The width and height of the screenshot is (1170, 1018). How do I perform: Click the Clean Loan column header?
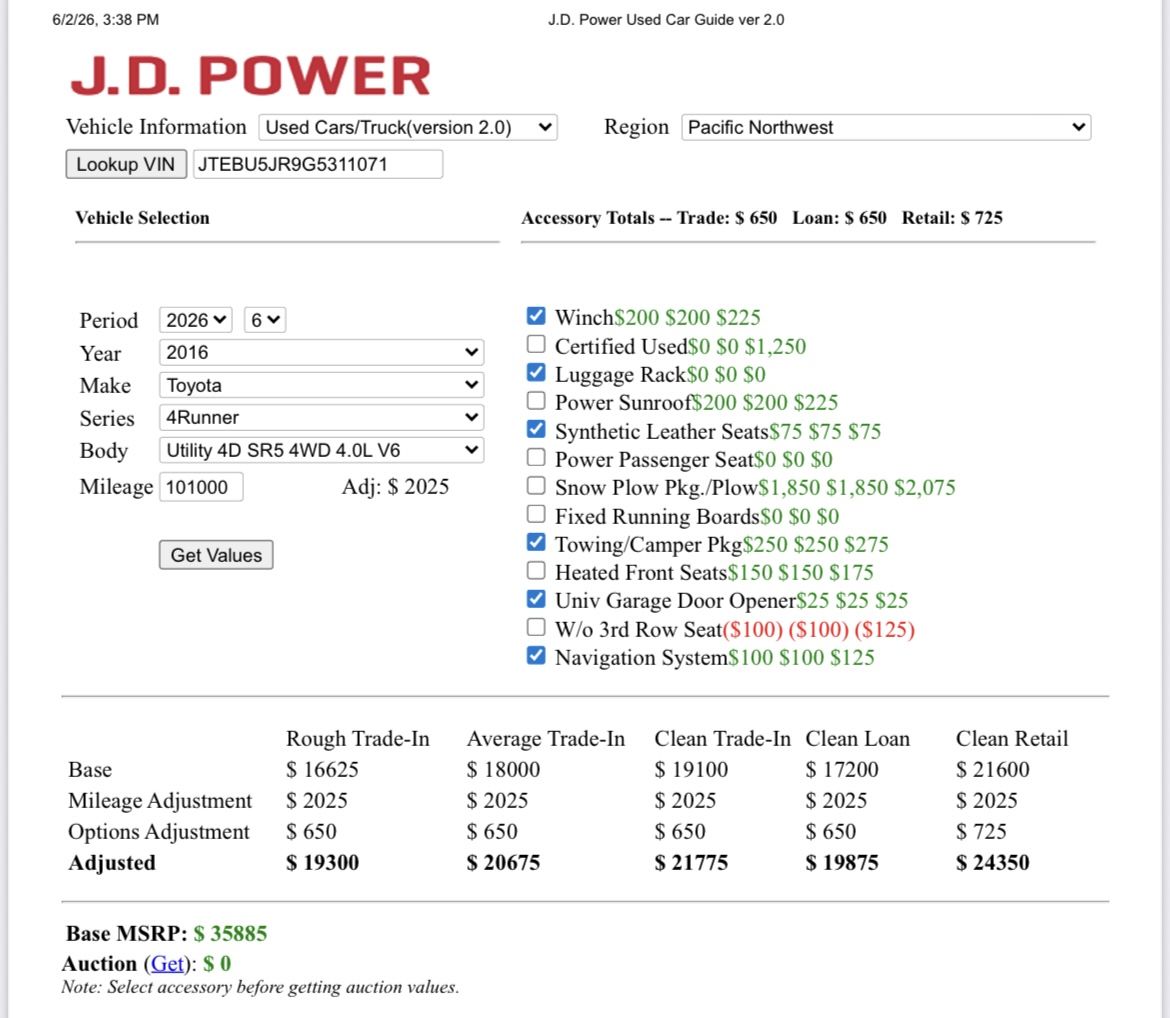coord(857,738)
